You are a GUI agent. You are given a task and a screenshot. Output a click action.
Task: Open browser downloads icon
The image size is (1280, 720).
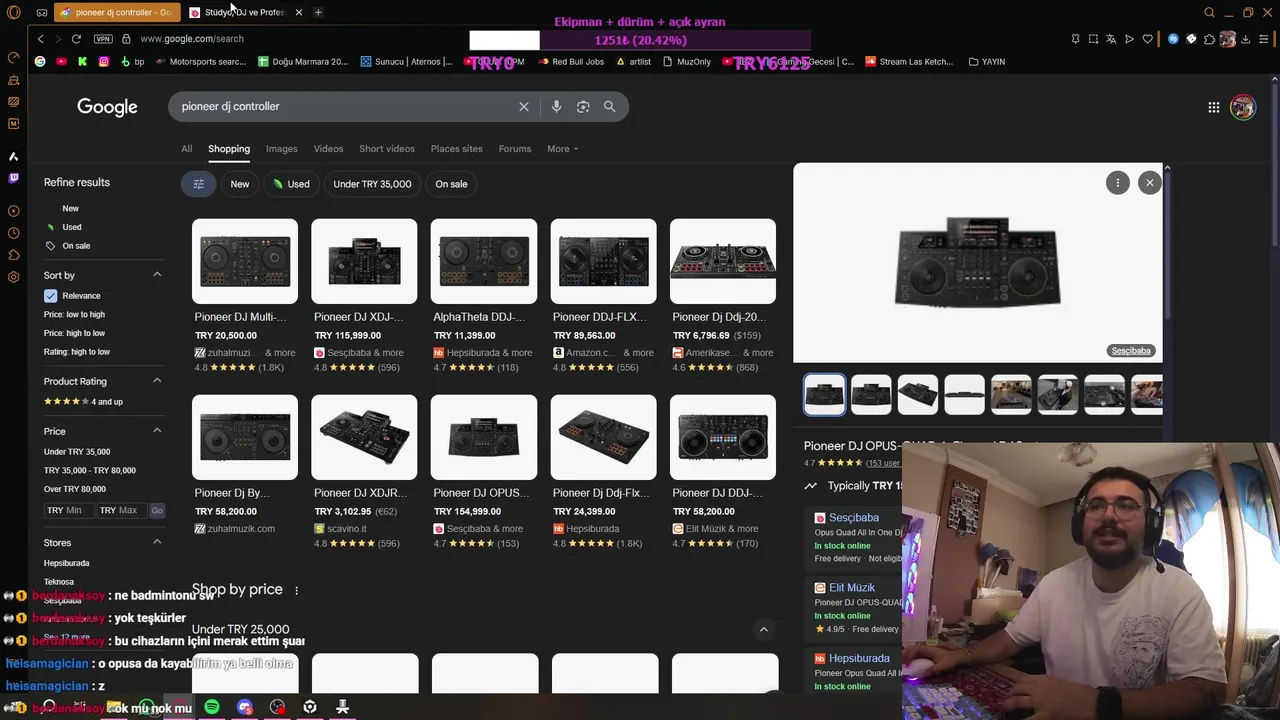(1246, 39)
